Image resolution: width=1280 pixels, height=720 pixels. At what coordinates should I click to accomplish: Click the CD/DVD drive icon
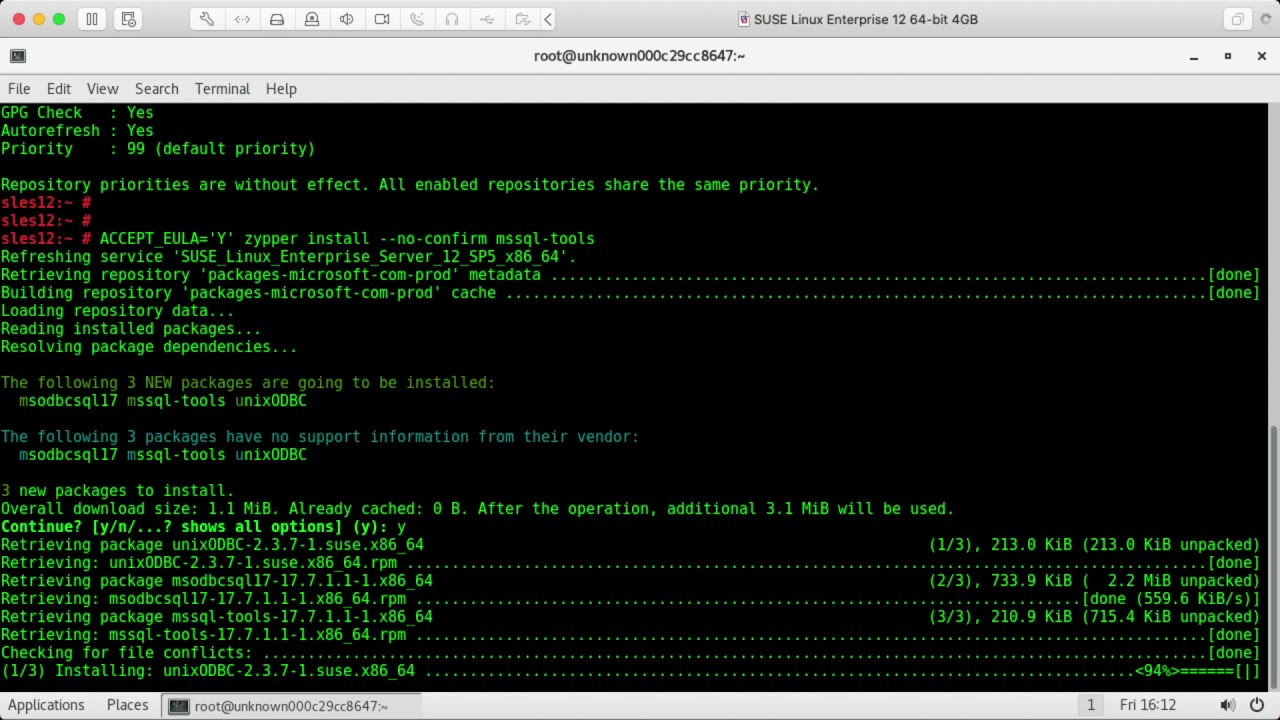(x=312, y=19)
